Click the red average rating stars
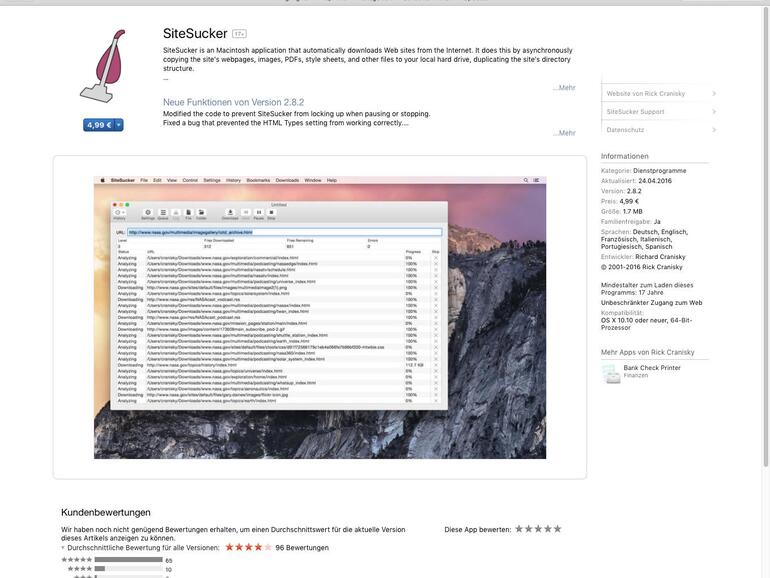770x578 pixels. point(248,547)
